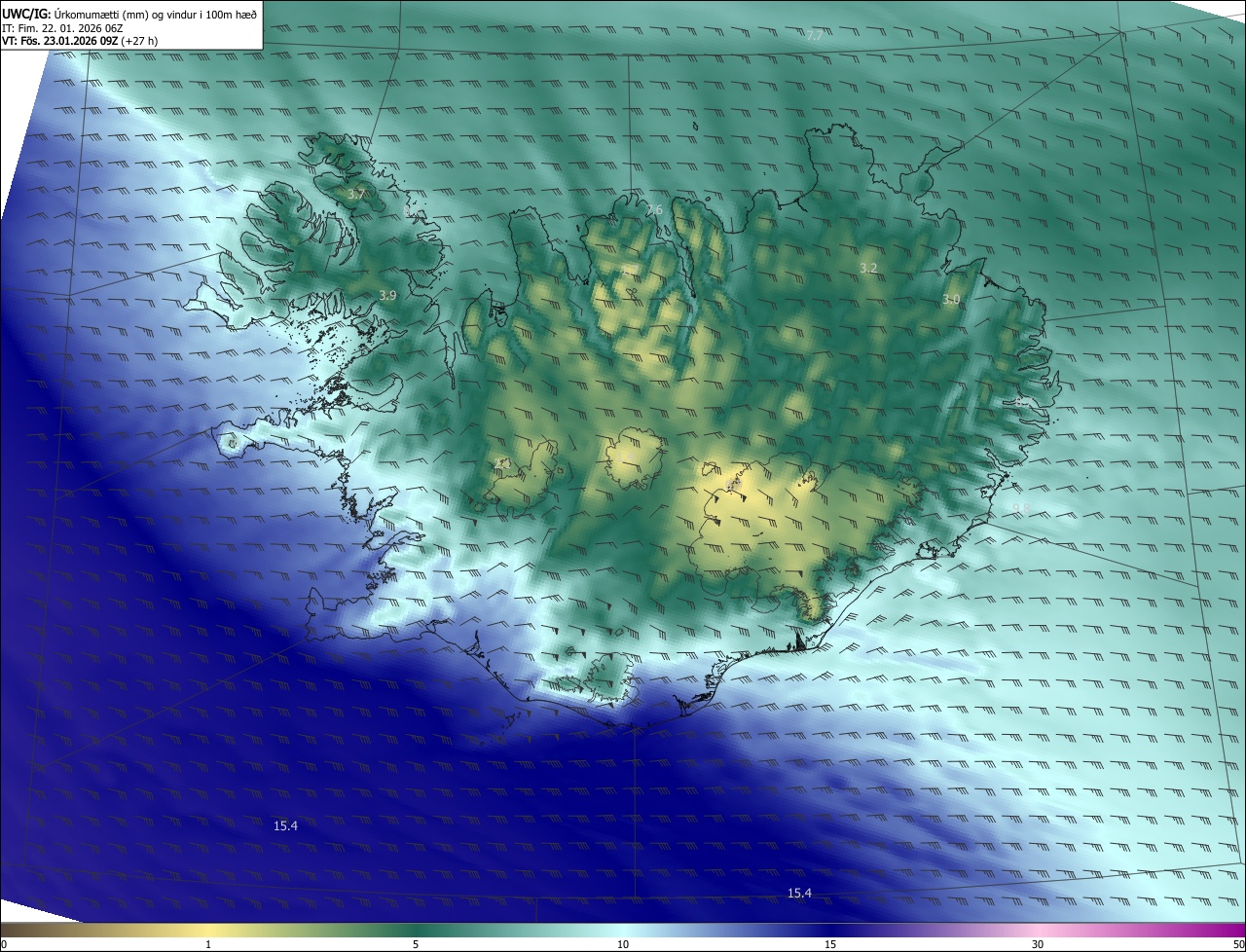
Task: Select the 7.7 value label north of Iceland
Action: pyautogui.click(x=815, y=36)
